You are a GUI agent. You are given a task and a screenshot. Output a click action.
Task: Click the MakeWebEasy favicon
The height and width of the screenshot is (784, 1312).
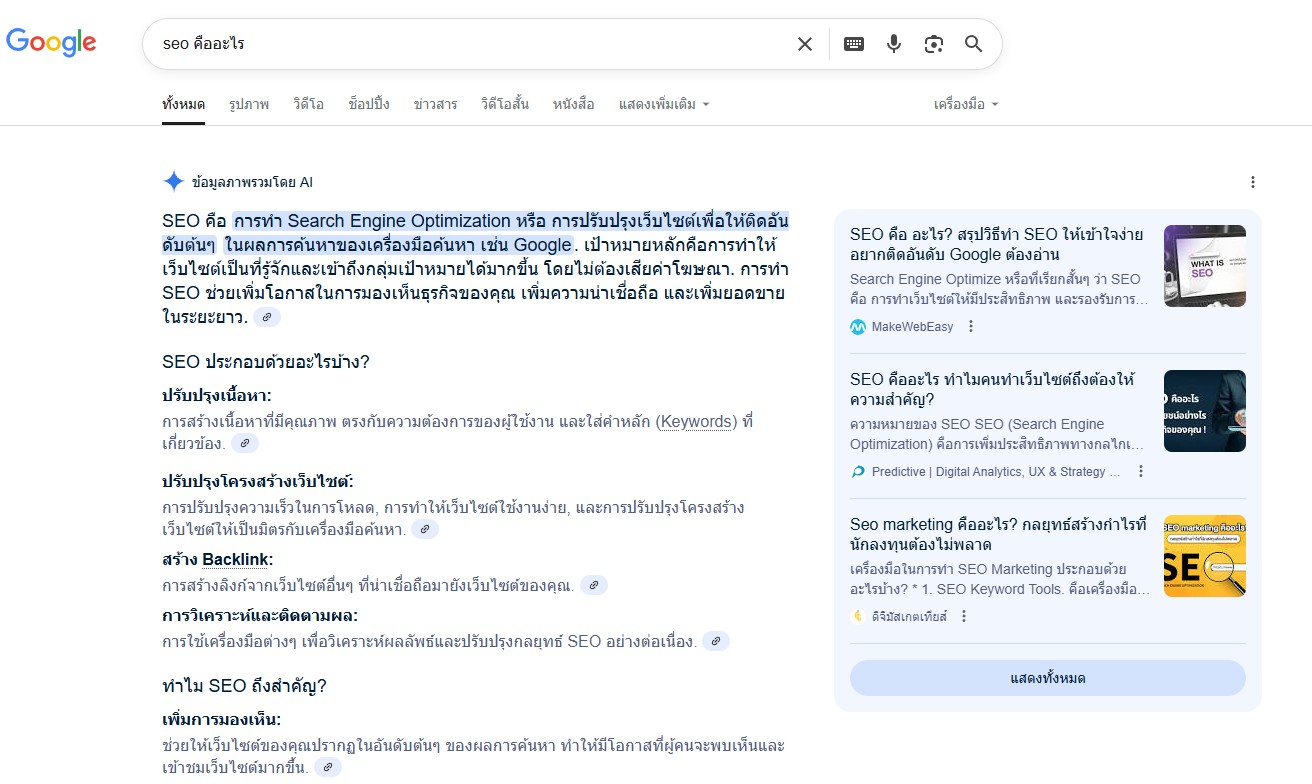(858, 326)
